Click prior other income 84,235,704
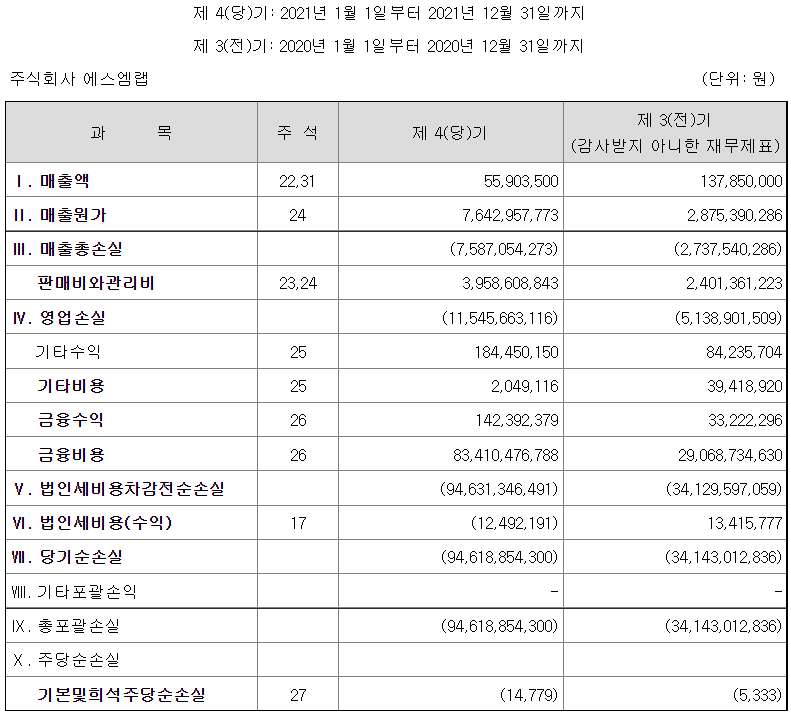The width and height of the screenshot is (791, 716). click(x=744, y=352)
